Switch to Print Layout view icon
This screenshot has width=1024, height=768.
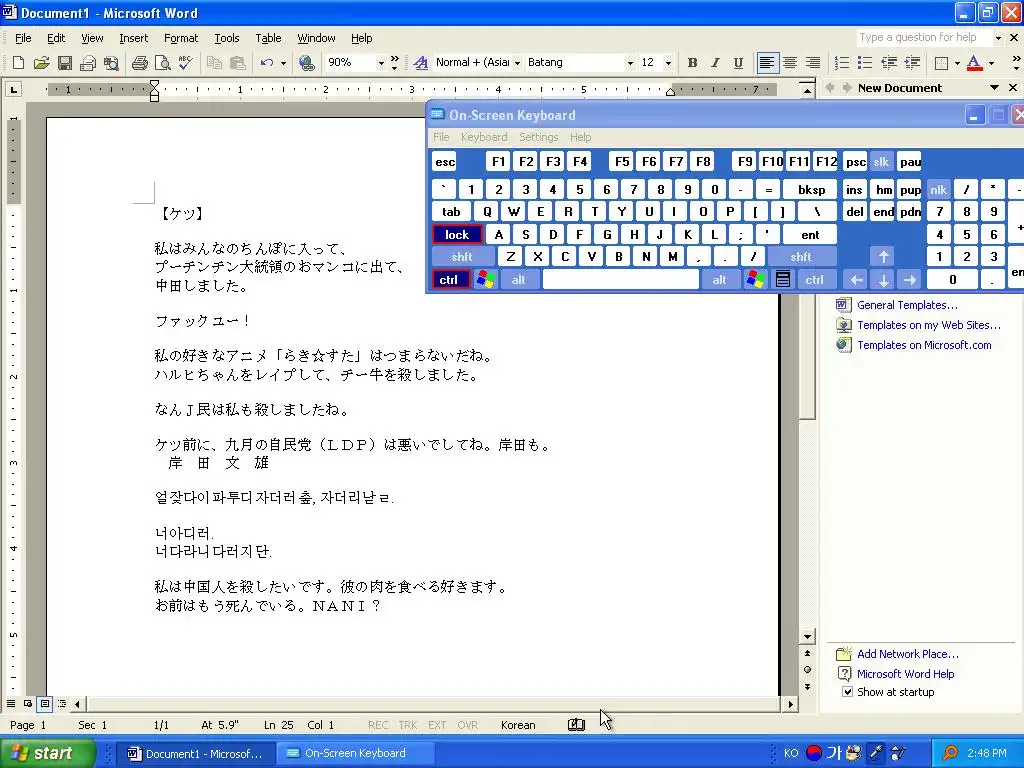pos(44,704)
